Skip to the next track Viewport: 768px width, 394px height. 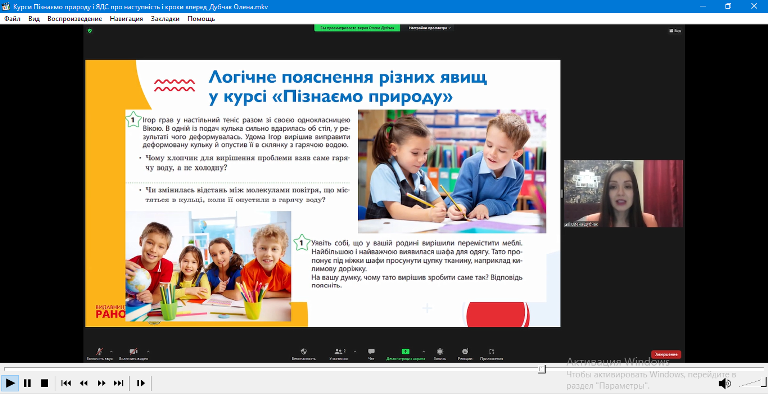pyautogui.click(x=119, y=383)
